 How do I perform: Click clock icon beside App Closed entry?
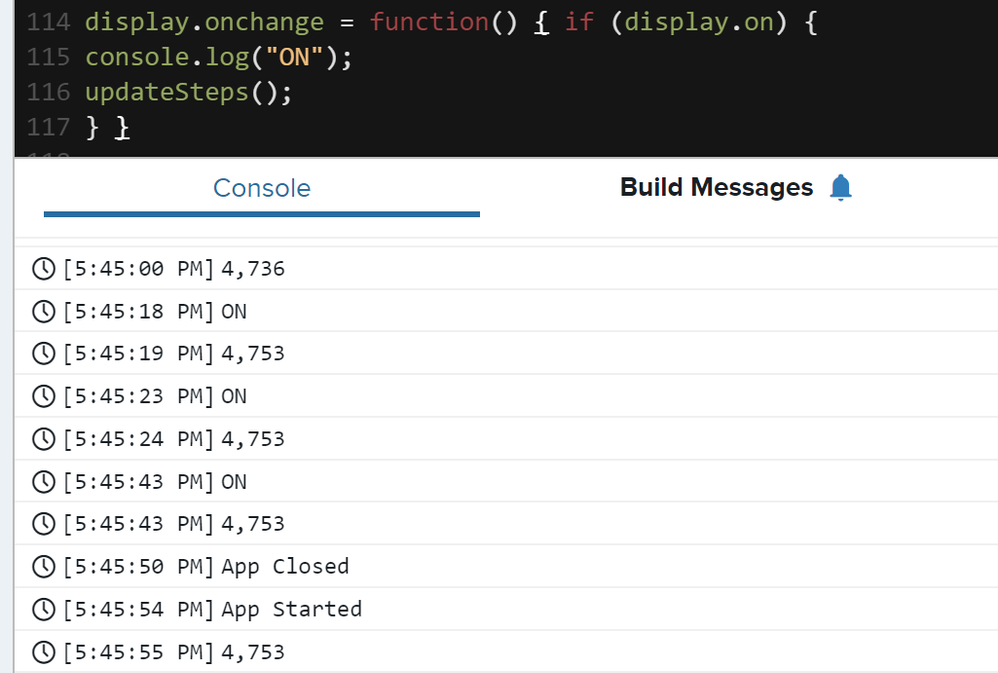[44, 567]
